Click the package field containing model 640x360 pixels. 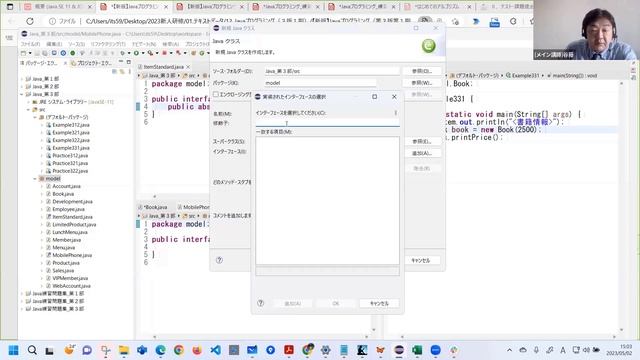[320, 83]
